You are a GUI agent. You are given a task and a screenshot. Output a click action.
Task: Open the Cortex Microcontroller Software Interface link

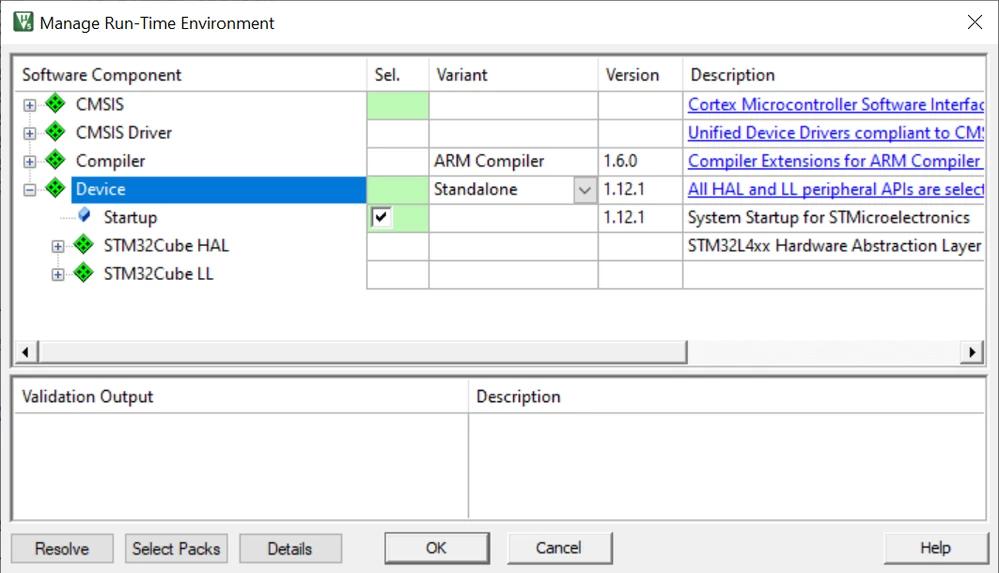[x=835, y=105]
